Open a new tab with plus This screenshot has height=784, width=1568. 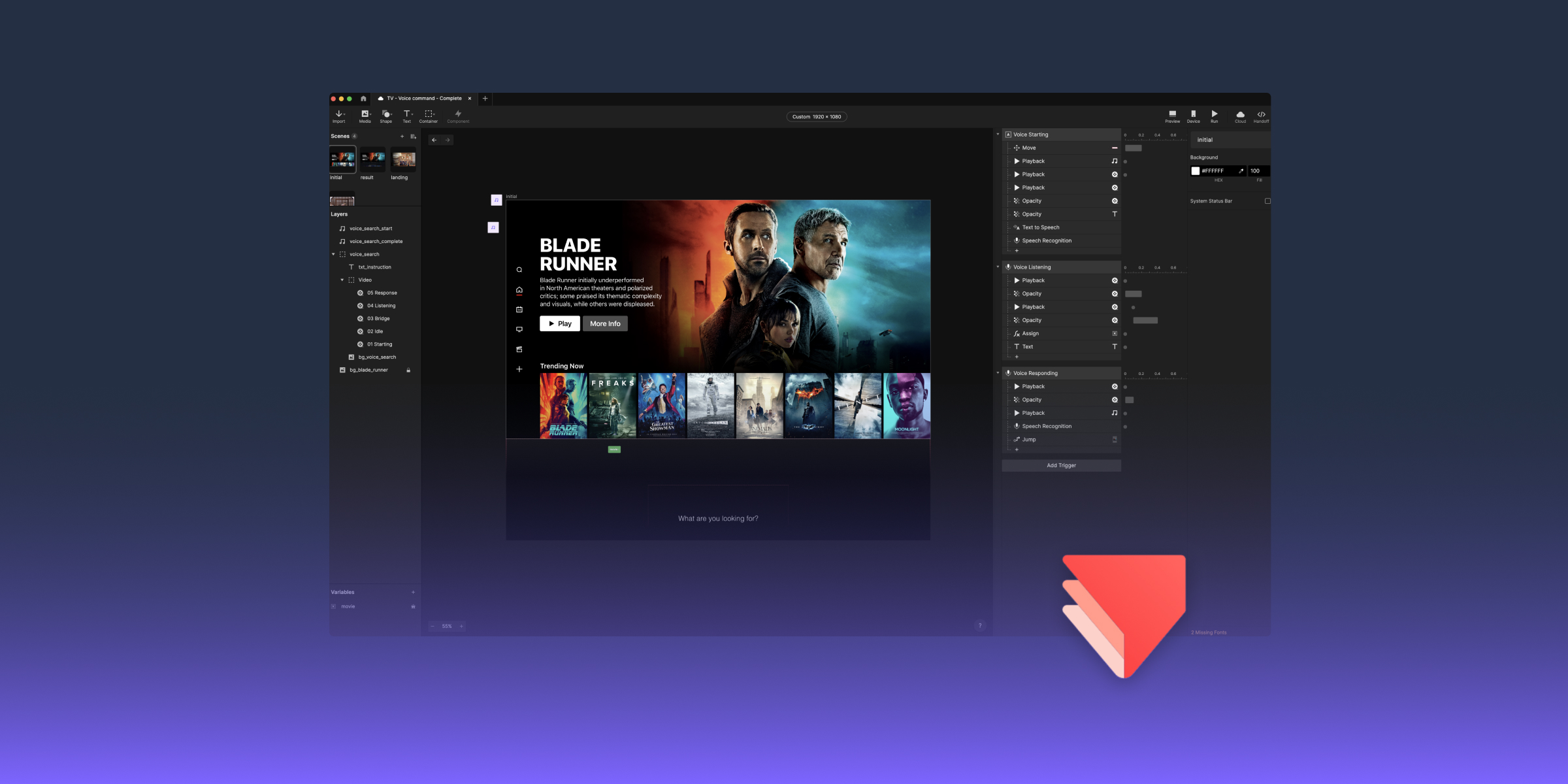[x=485, y=99]
